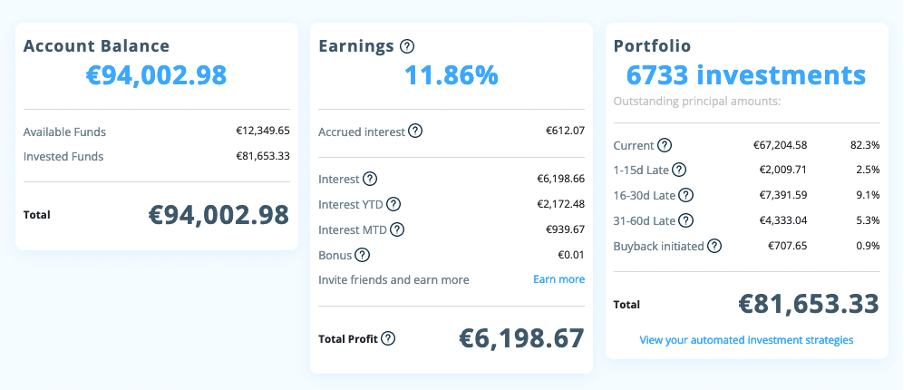Open help for 31-60d Late
Image resolution: width=904 pixels, height=390 pixels.
686,220
